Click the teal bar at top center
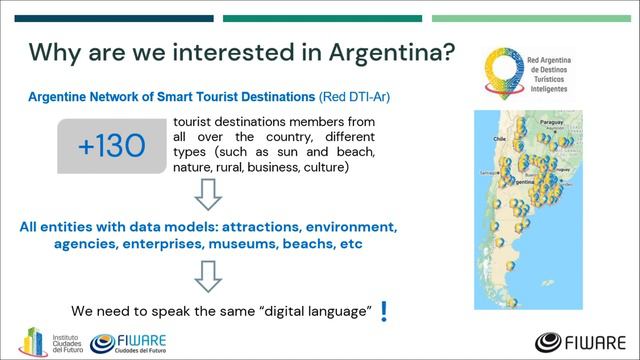 [322, 18]
